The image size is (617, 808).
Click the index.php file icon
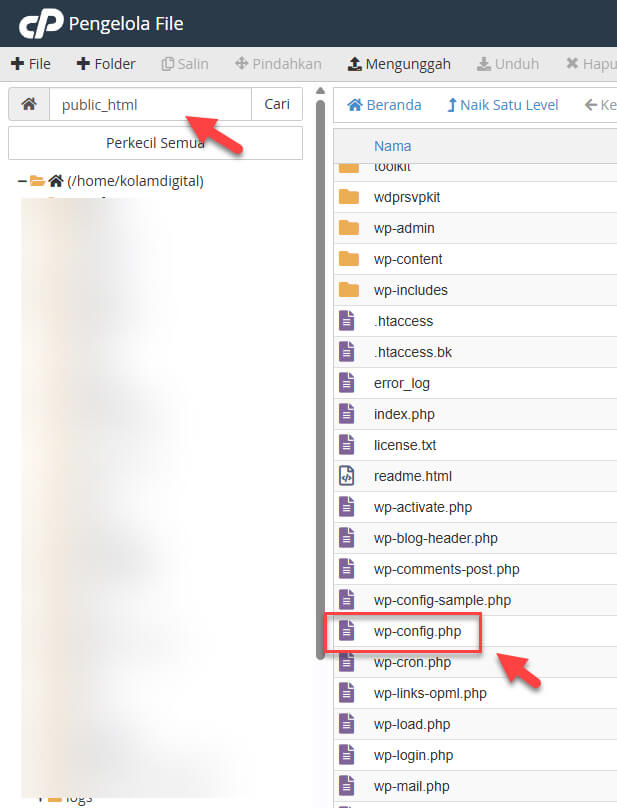pos(347,414)
